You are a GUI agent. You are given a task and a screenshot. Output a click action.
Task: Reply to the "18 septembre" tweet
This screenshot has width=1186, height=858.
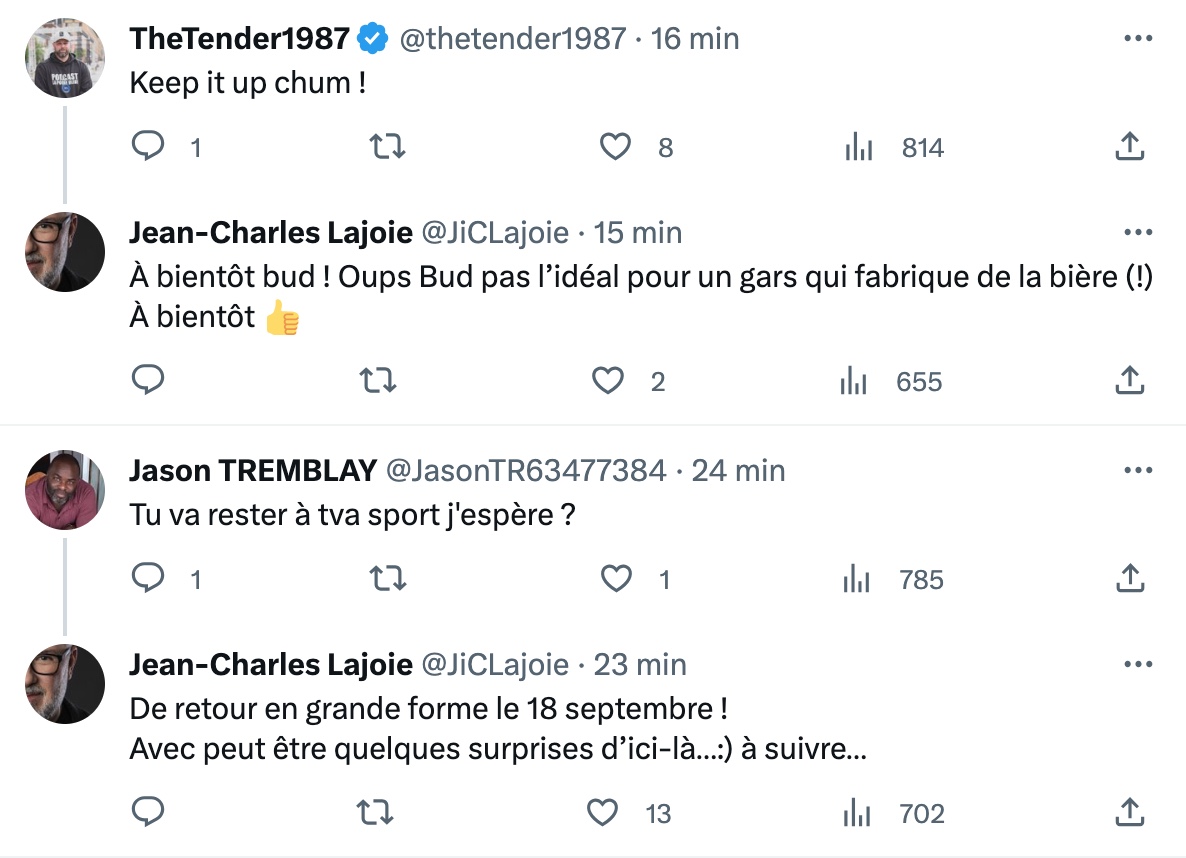click(148, 811)
